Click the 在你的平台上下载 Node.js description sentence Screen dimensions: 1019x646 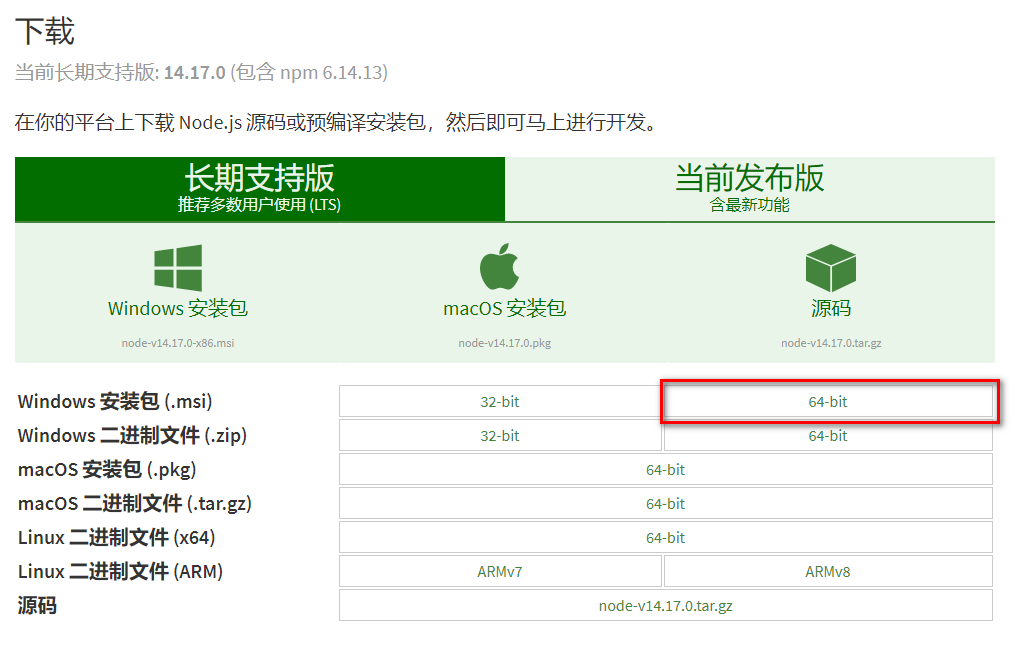point(338,122)
